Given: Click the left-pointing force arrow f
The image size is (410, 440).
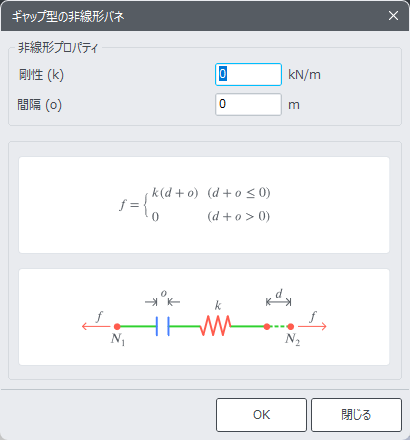Looking at the screenshot, I should [96, 326].
